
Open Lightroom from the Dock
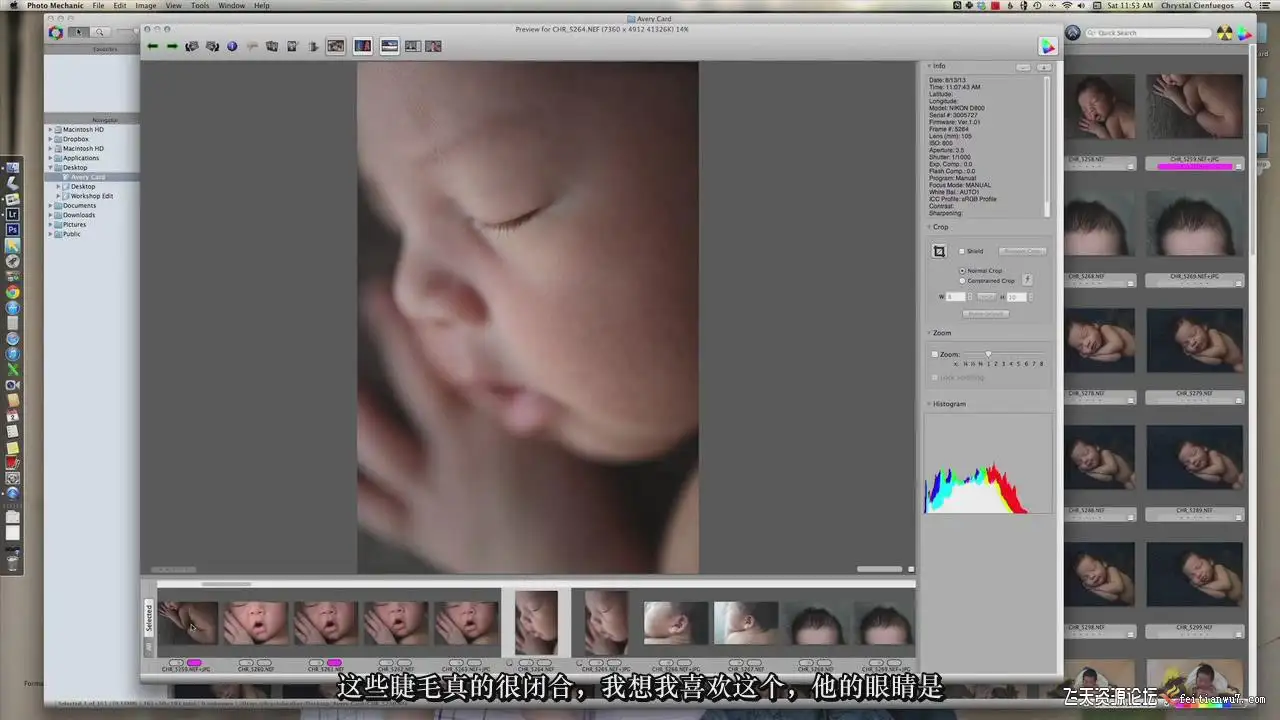(x=13, y=214)
